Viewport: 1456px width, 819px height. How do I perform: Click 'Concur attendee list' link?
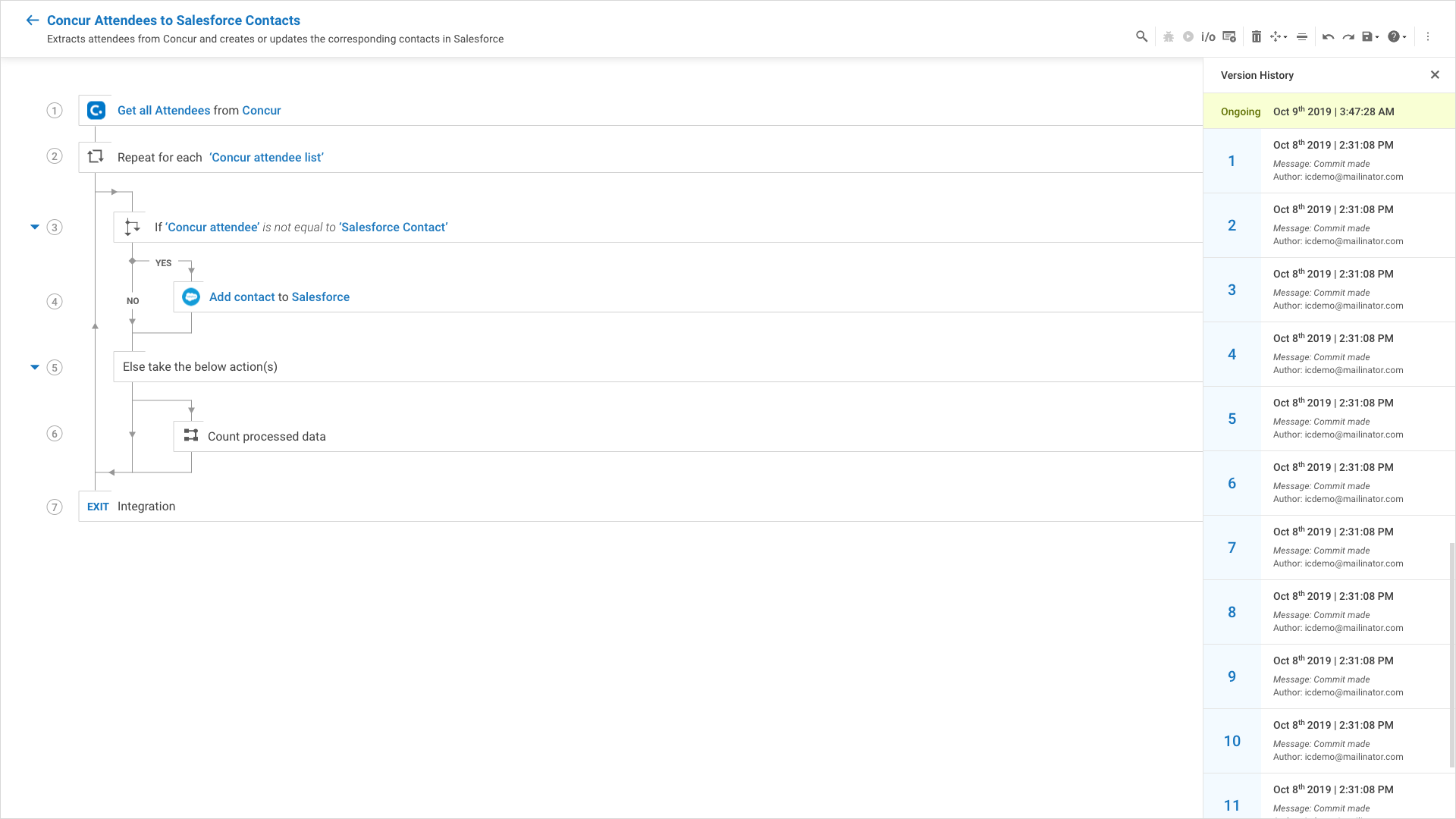[266, 157]
